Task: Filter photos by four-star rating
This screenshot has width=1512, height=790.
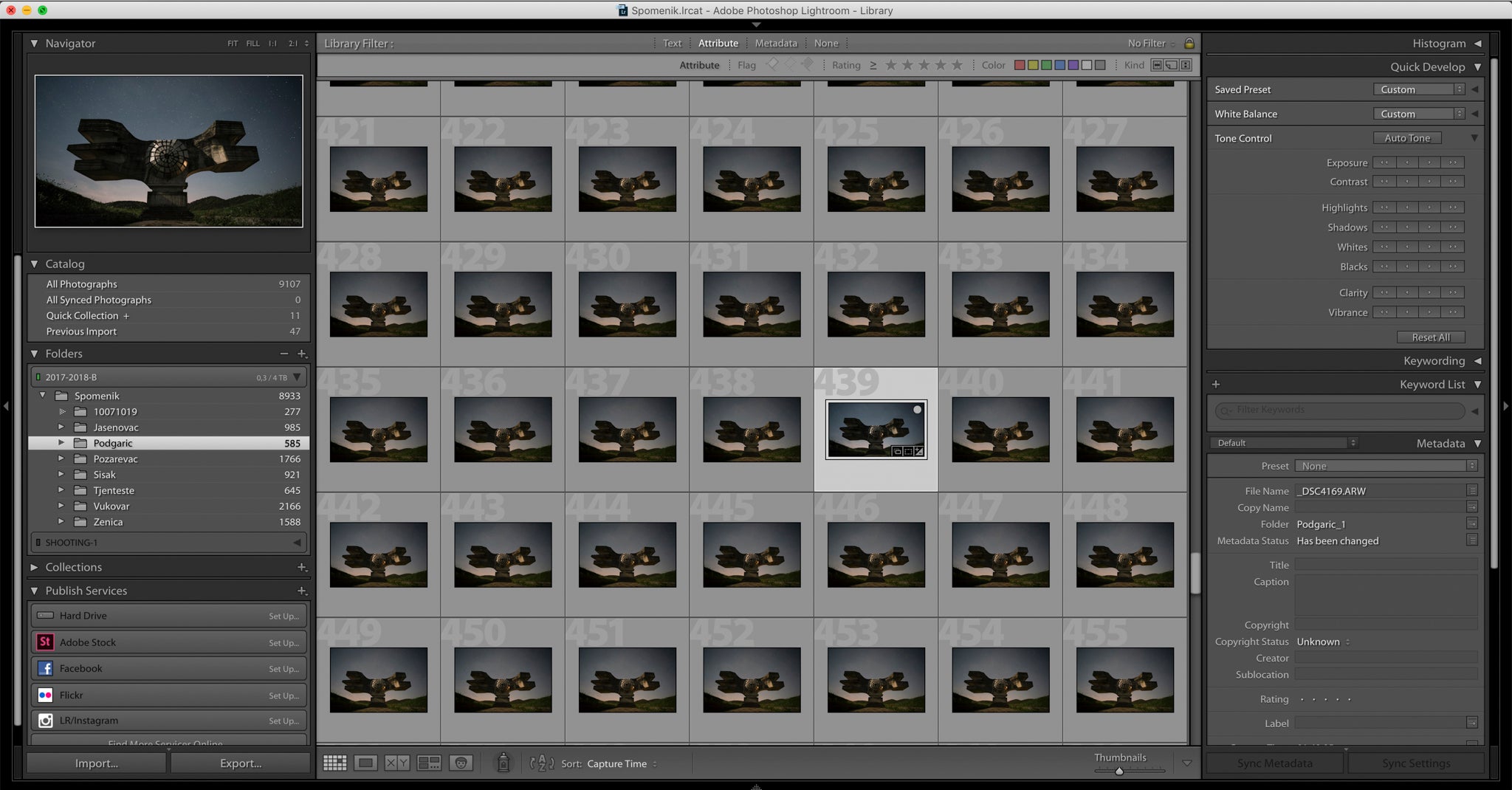Action: pyautogui.click(x=941, y=65)
